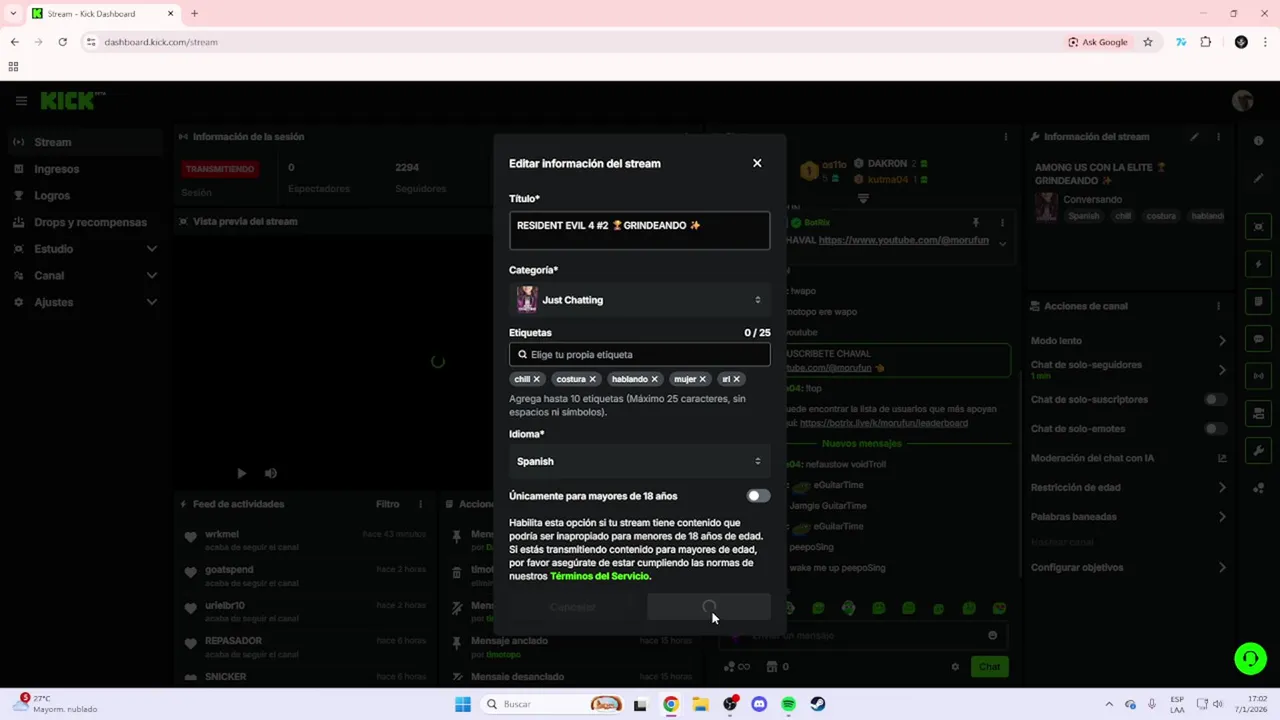Image resolution: width=1280 pixels, height=720 pixels.
Task: Remove the mujer tag
Action: point(702,379)
